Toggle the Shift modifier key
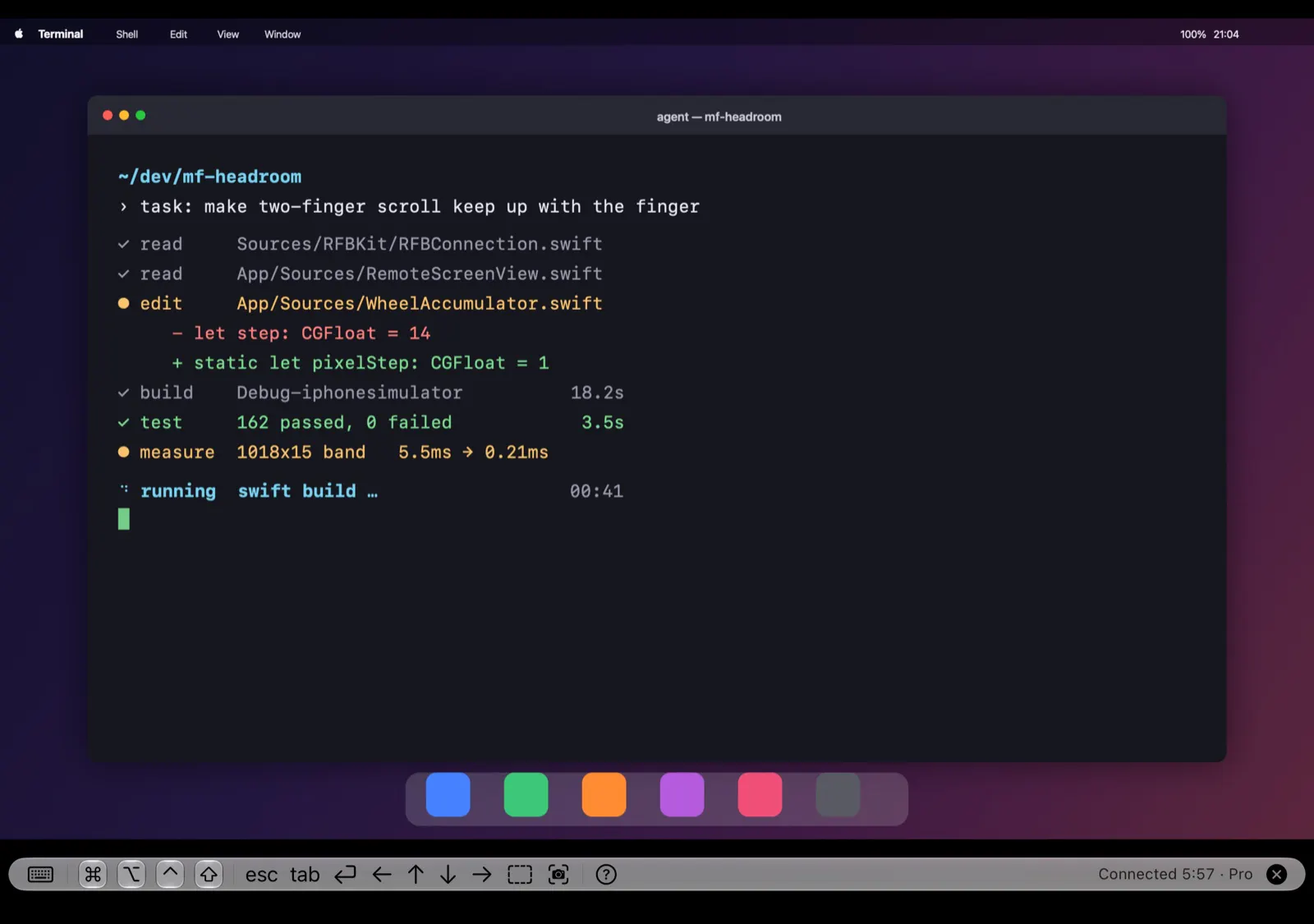 tap(209, 875)
